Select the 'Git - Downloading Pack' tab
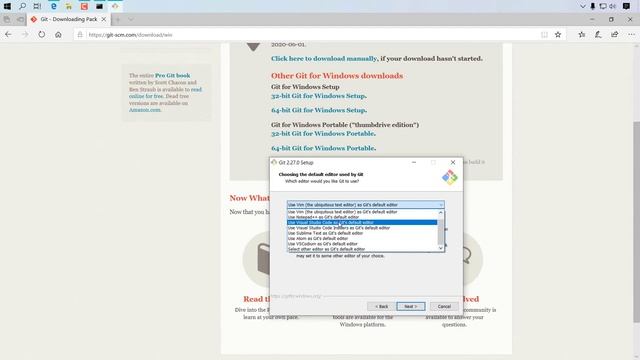This screenshot has height=360, width=640. pyautogui.click(x=69, y=19)
